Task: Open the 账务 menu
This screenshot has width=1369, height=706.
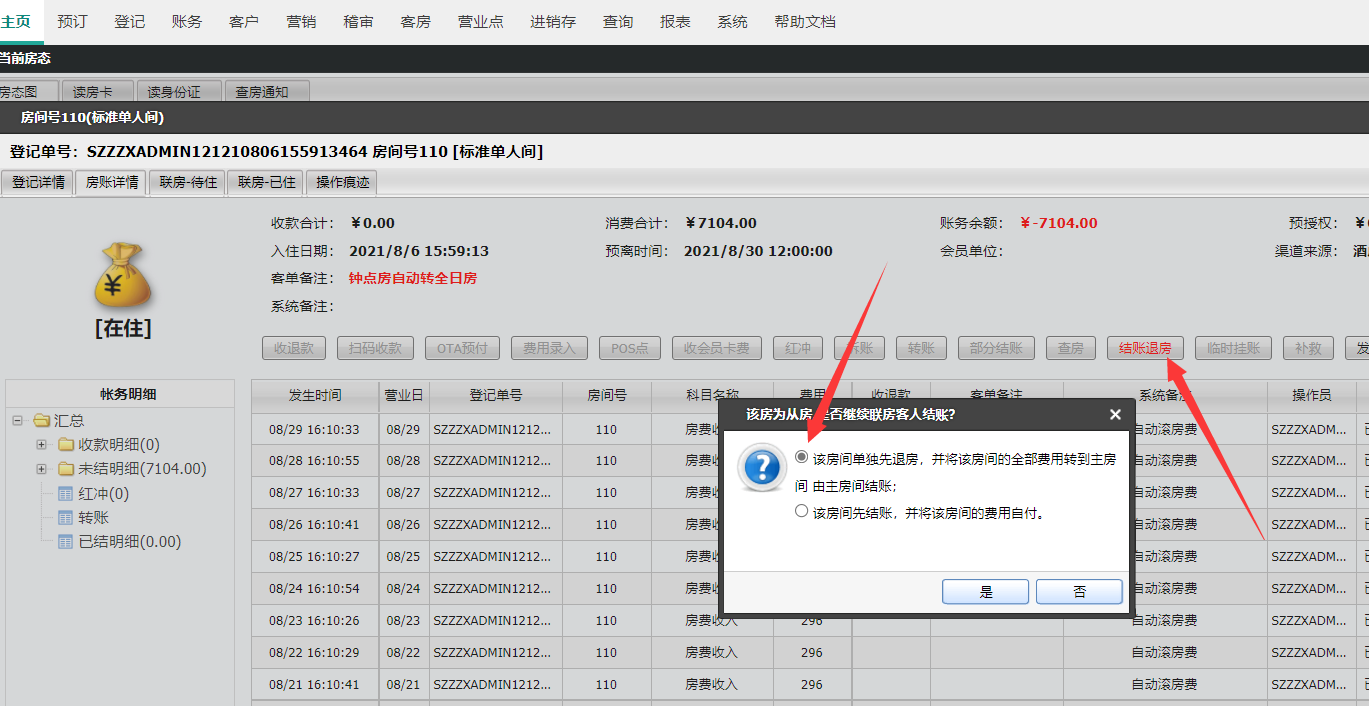Action: (x=186, y=21)
